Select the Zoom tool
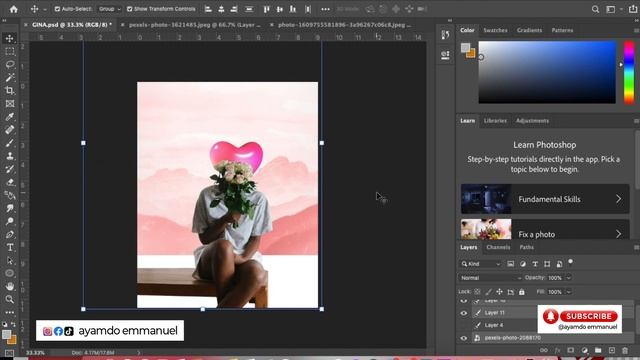This screenshot has height=360, width=640. 10,300
